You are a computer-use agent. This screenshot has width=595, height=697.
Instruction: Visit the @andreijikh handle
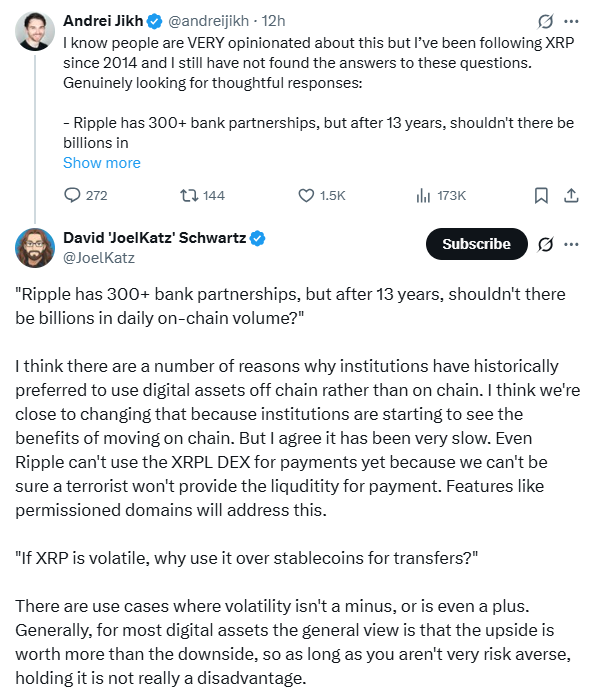pos(208,20)
